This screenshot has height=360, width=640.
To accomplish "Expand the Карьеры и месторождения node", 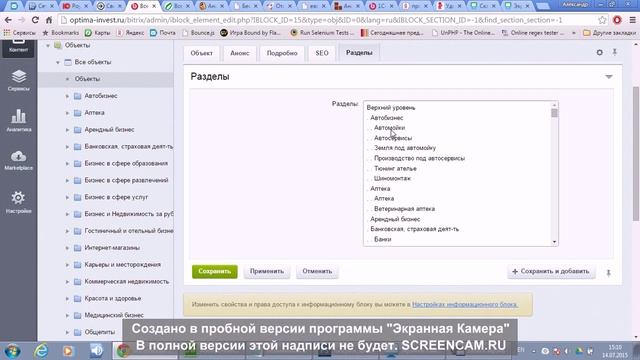I will 67,264.
